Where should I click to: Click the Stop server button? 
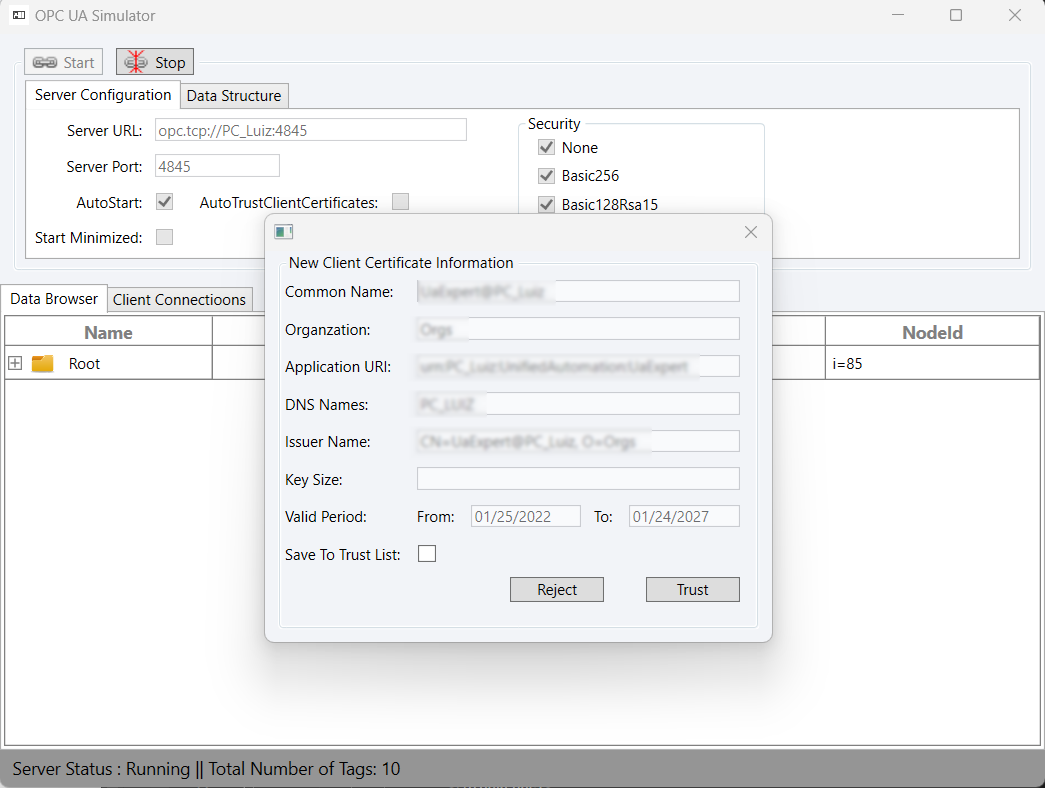pos(155,62)
